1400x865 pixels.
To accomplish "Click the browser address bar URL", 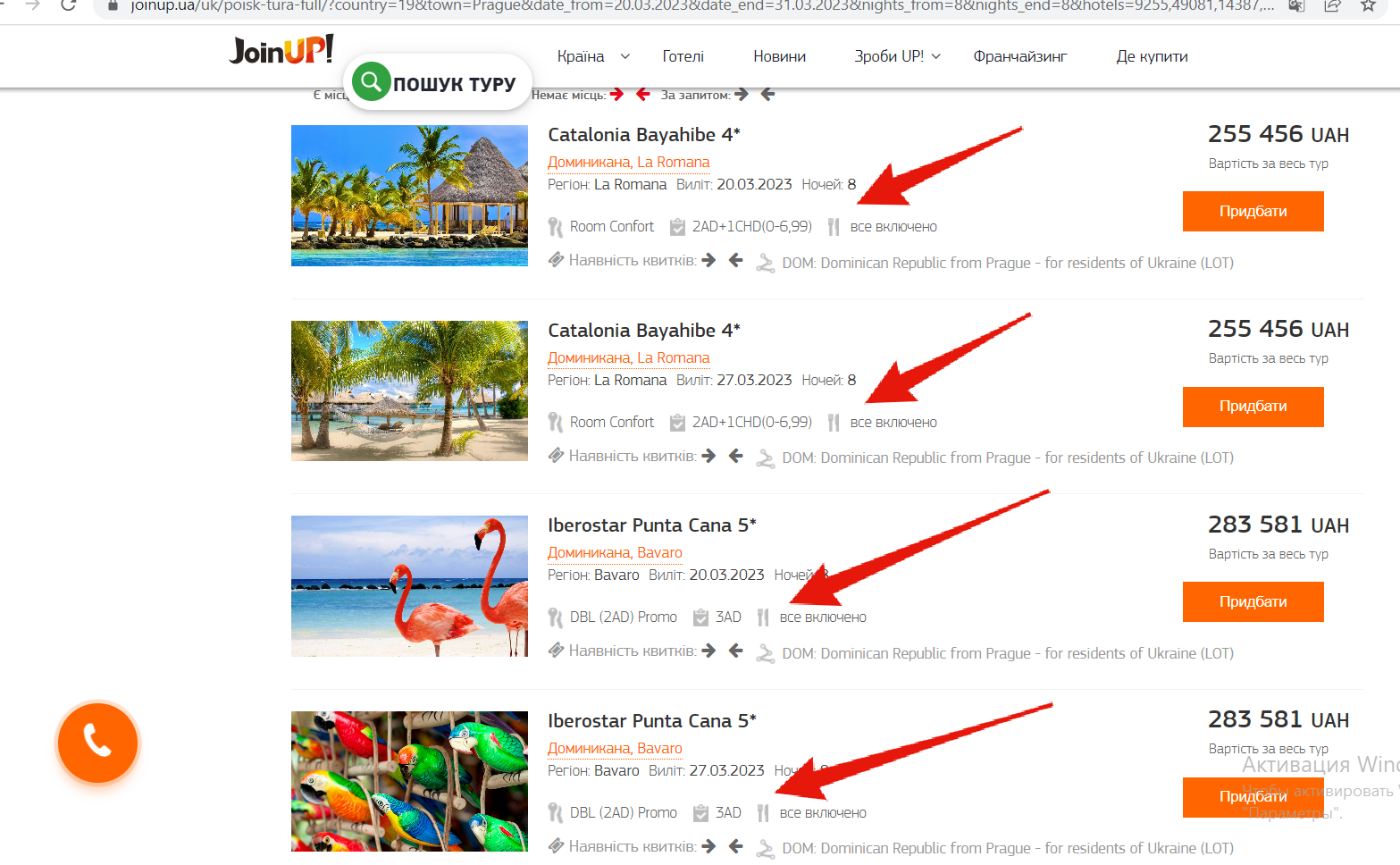I will (x=701, y=5).
